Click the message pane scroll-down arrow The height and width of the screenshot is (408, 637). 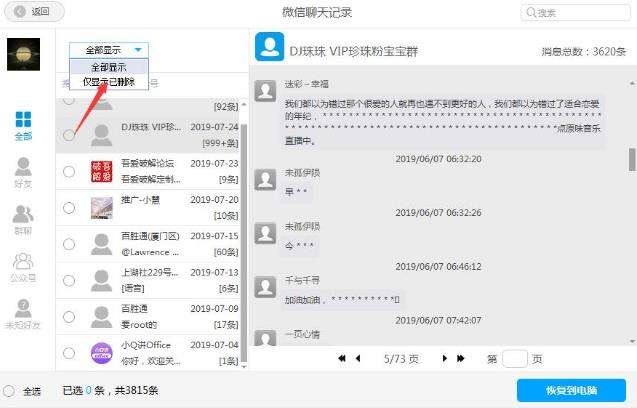coord(632,341)
